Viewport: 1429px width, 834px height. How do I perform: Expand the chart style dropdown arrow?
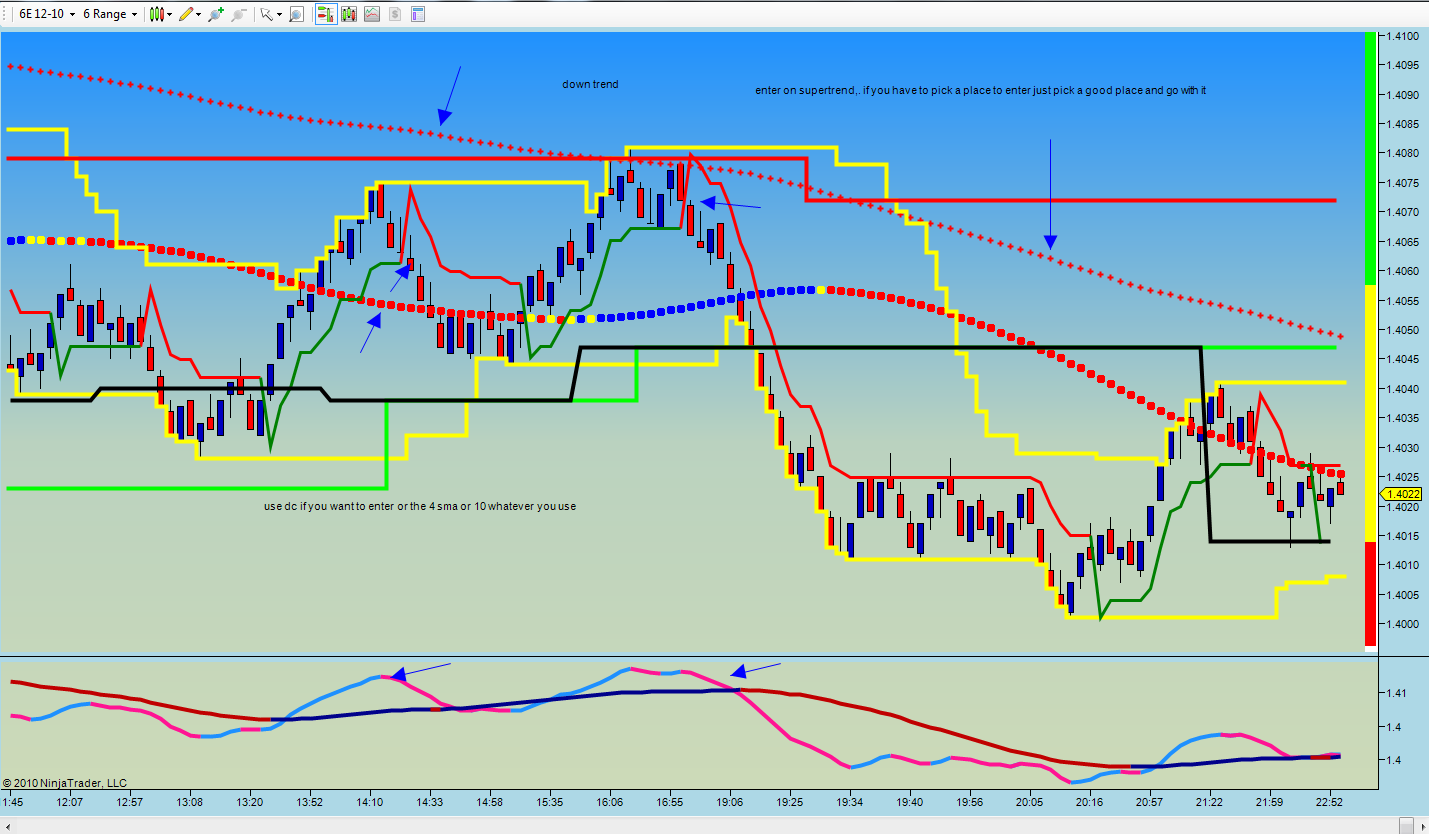coord(170,14)
